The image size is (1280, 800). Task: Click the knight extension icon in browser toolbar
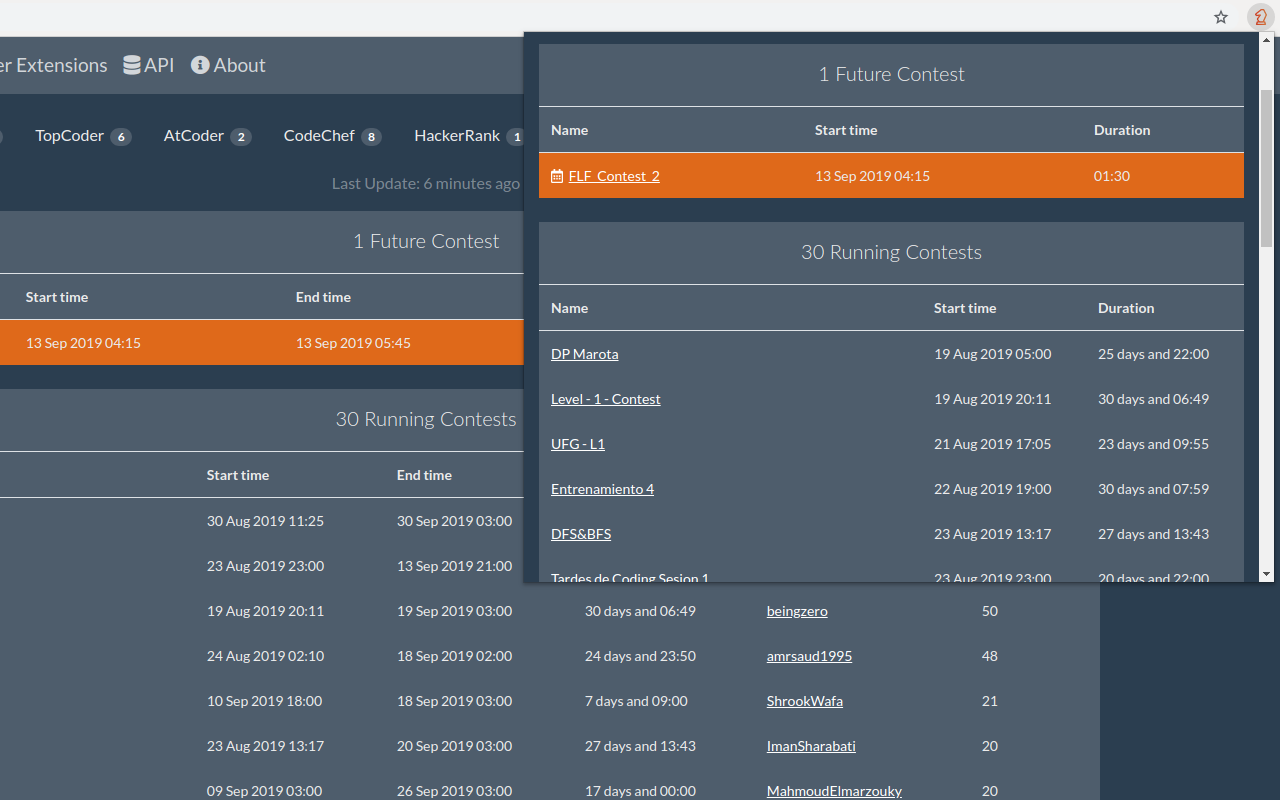[1261, 17]
